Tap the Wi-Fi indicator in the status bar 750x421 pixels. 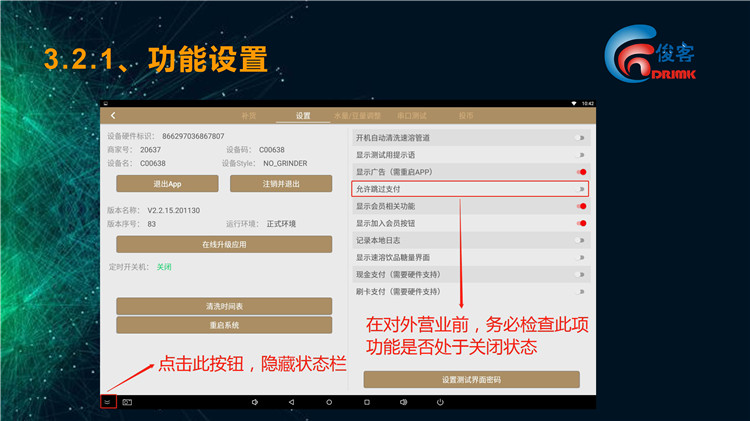click(574, 103)
